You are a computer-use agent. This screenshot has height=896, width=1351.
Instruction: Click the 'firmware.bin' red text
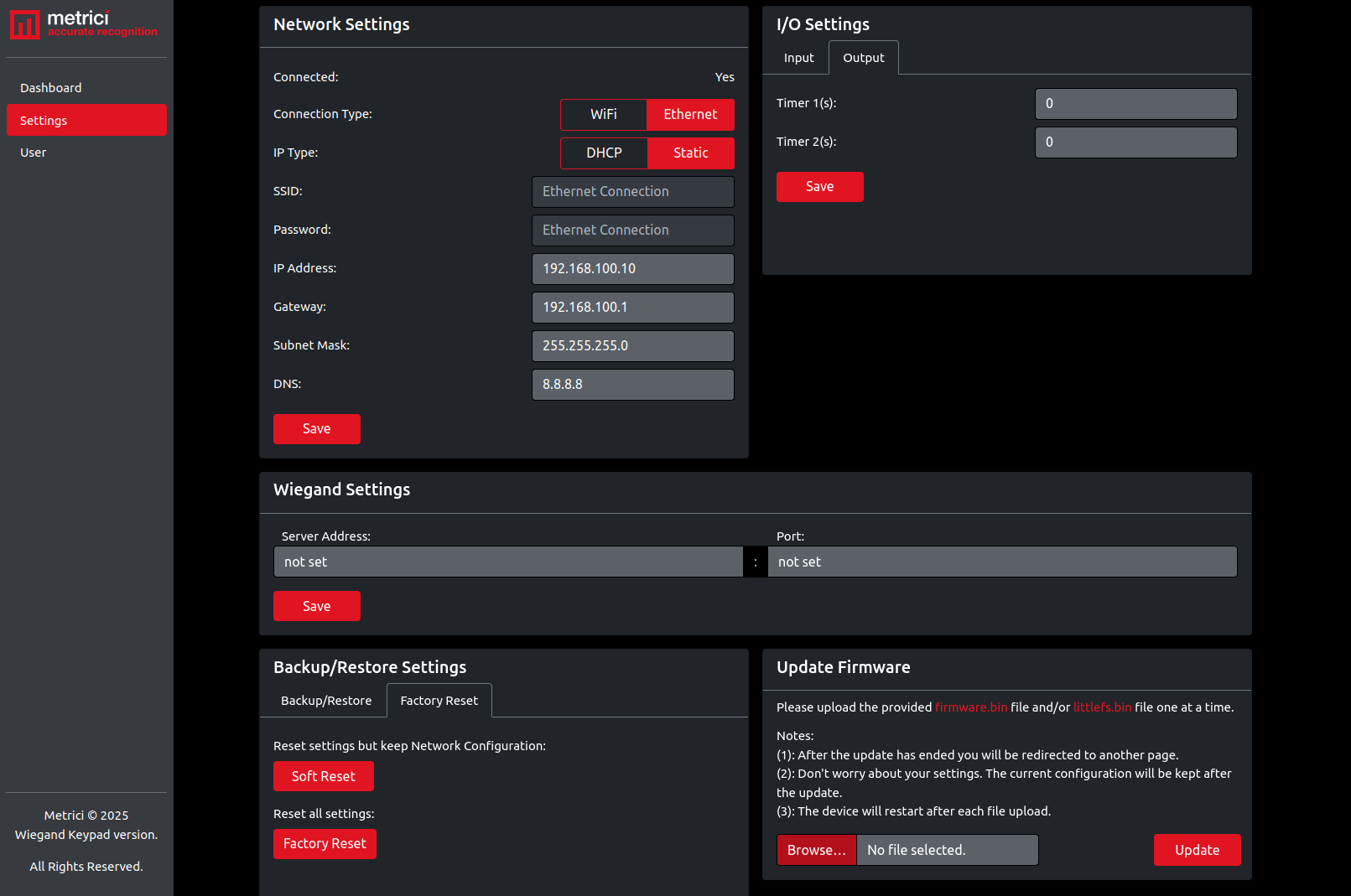971,707
